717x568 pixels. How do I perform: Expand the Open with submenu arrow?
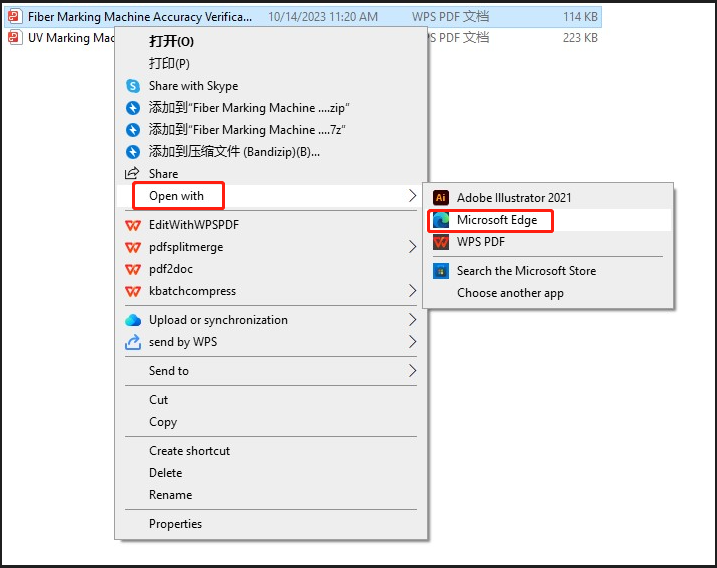(412, 196)
